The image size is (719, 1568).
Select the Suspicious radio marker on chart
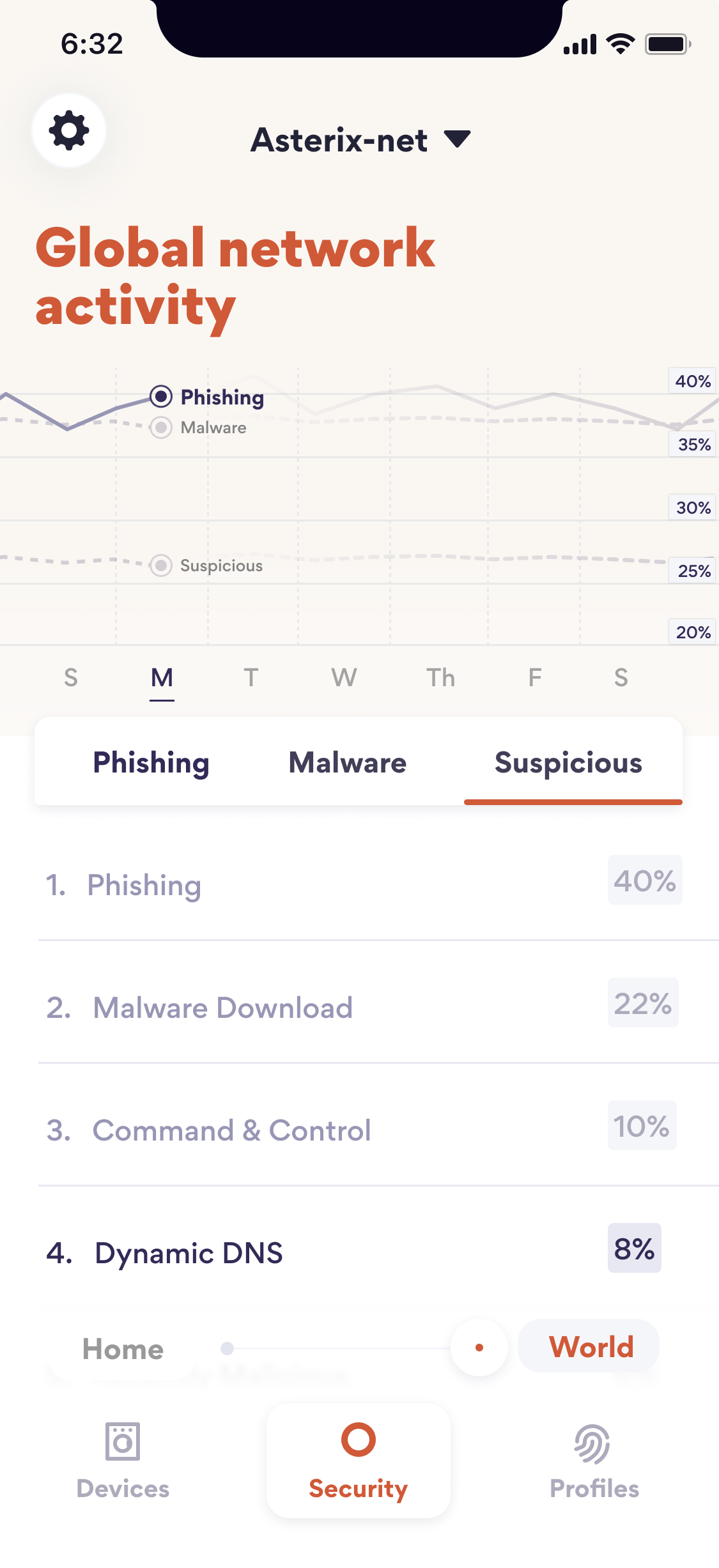pos(161,565)
